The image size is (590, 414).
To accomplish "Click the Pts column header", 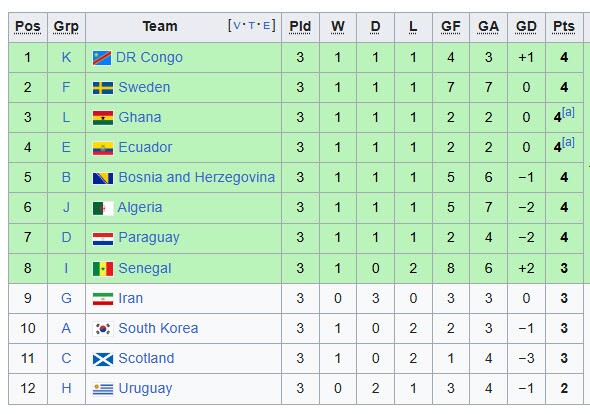I will tap(564, 27).
